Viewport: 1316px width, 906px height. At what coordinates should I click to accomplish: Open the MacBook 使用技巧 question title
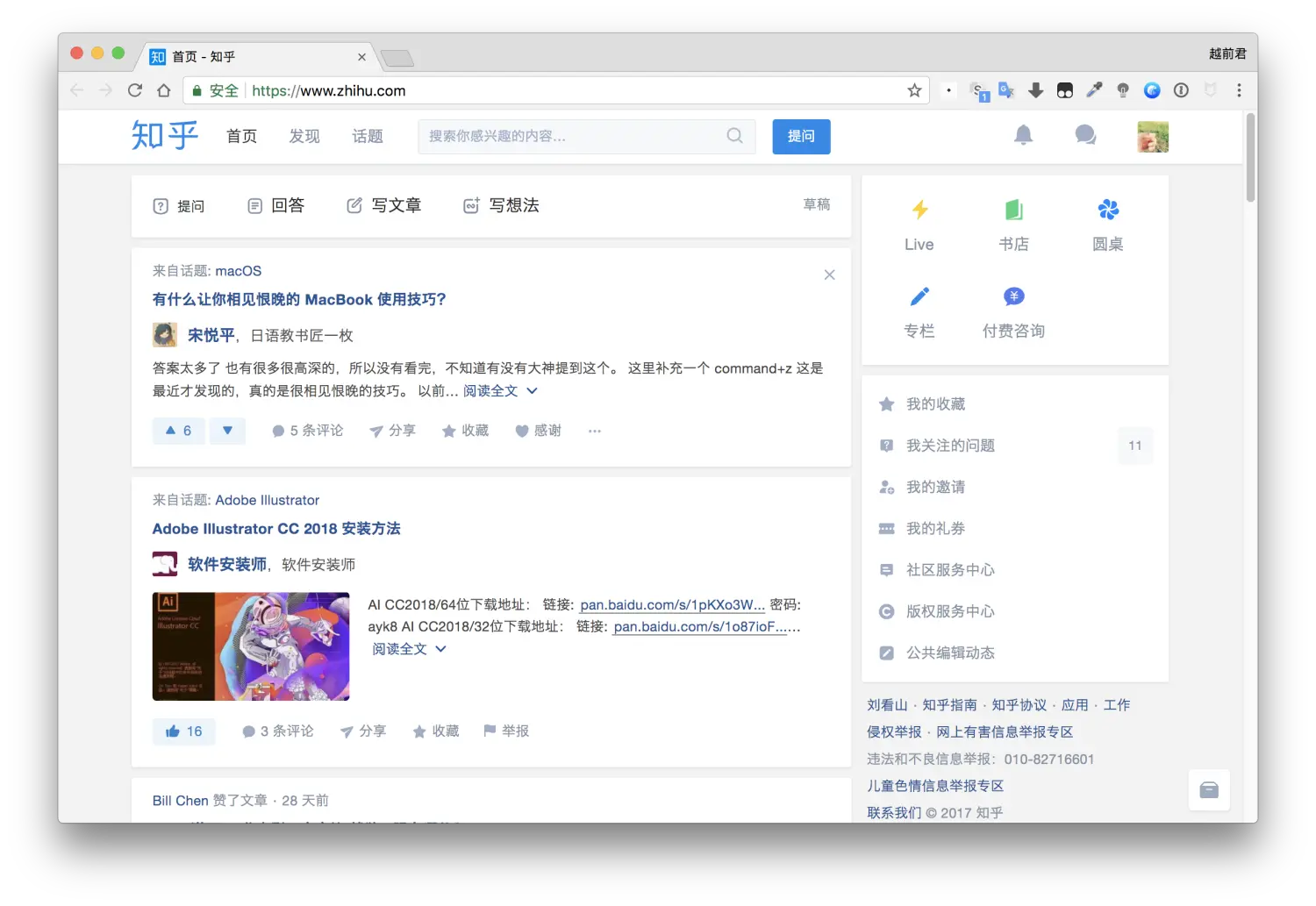click(x=299, y=299)
